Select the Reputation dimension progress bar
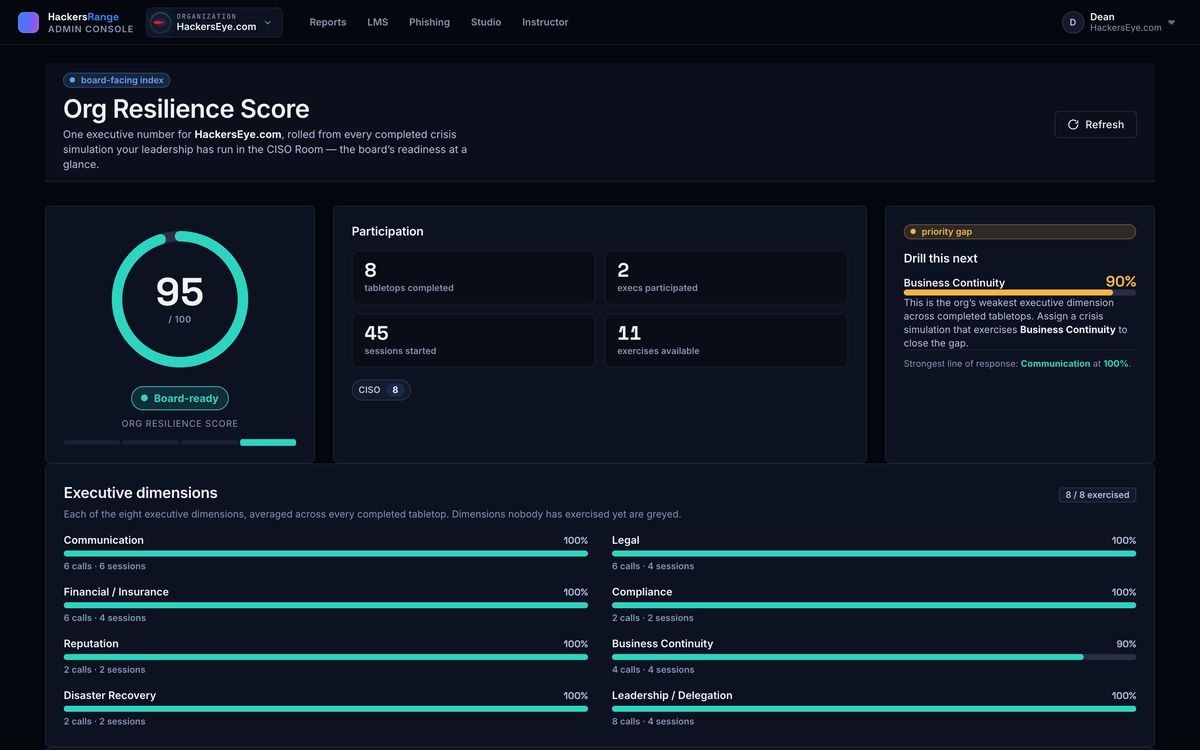Image resolution: width=1200 pixels, height=750 pixels. [x=326, y=657]
